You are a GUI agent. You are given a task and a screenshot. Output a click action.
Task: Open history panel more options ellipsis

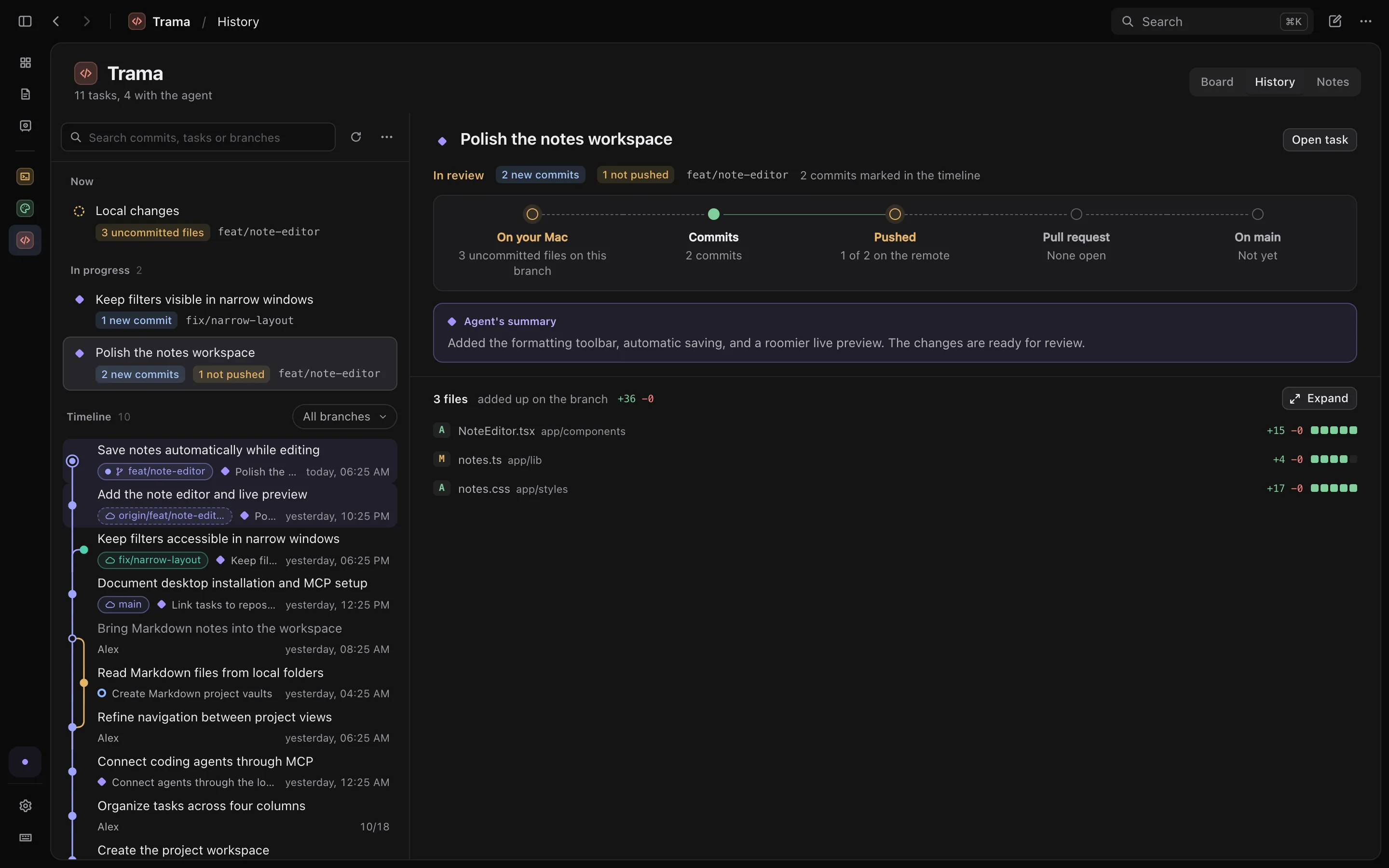click(x=387, y=136)
